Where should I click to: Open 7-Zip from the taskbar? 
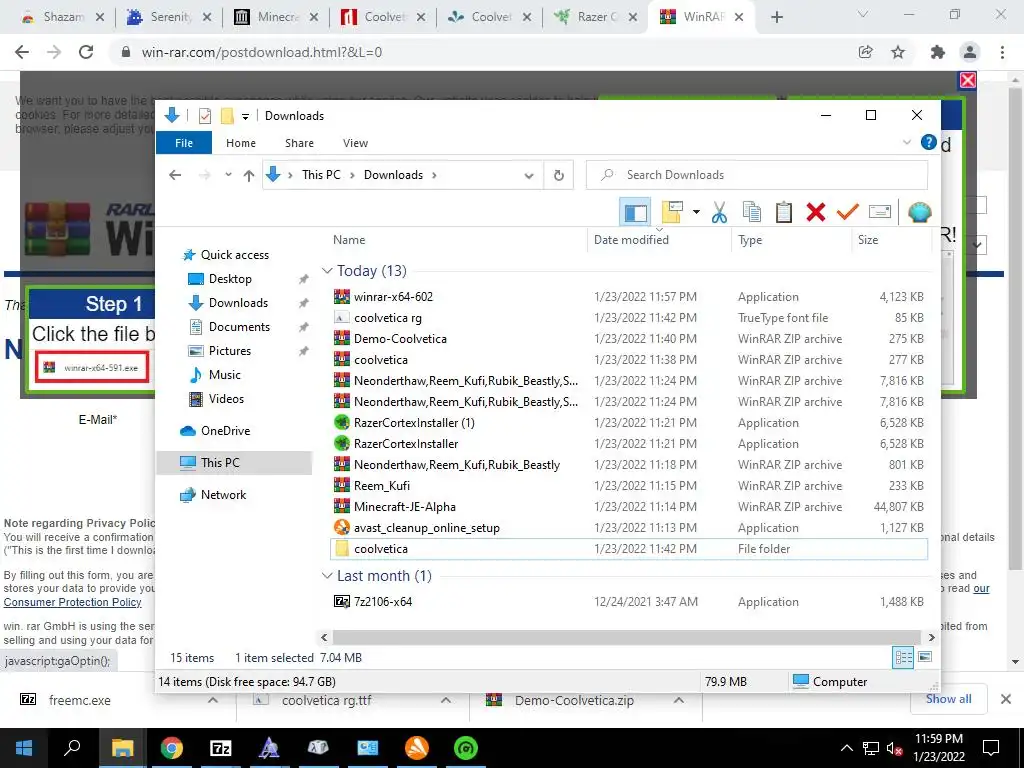(220, 748)
